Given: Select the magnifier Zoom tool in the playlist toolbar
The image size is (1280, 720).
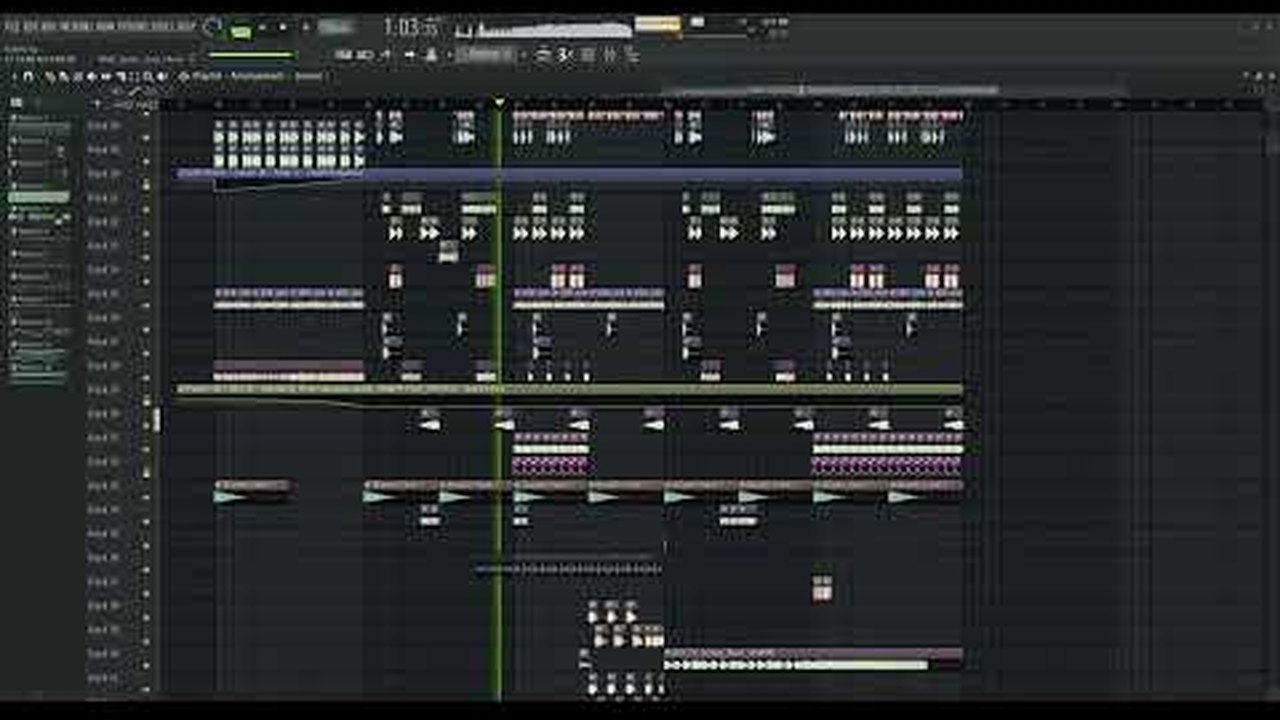Looking at the screenshot, I should (x=147, y=76).
